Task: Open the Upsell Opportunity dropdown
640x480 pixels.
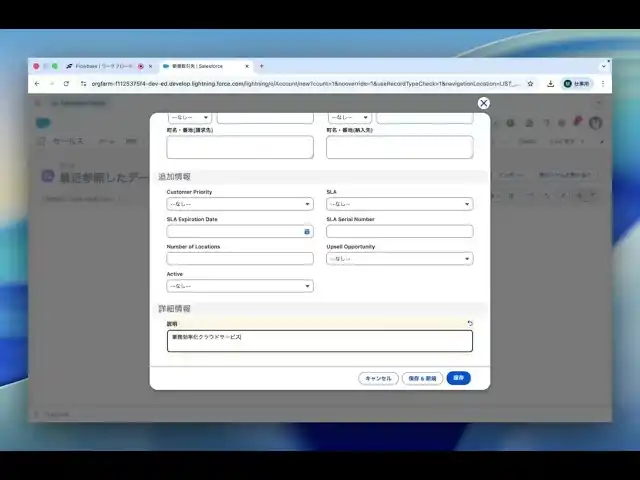Action: click(399, 258)
